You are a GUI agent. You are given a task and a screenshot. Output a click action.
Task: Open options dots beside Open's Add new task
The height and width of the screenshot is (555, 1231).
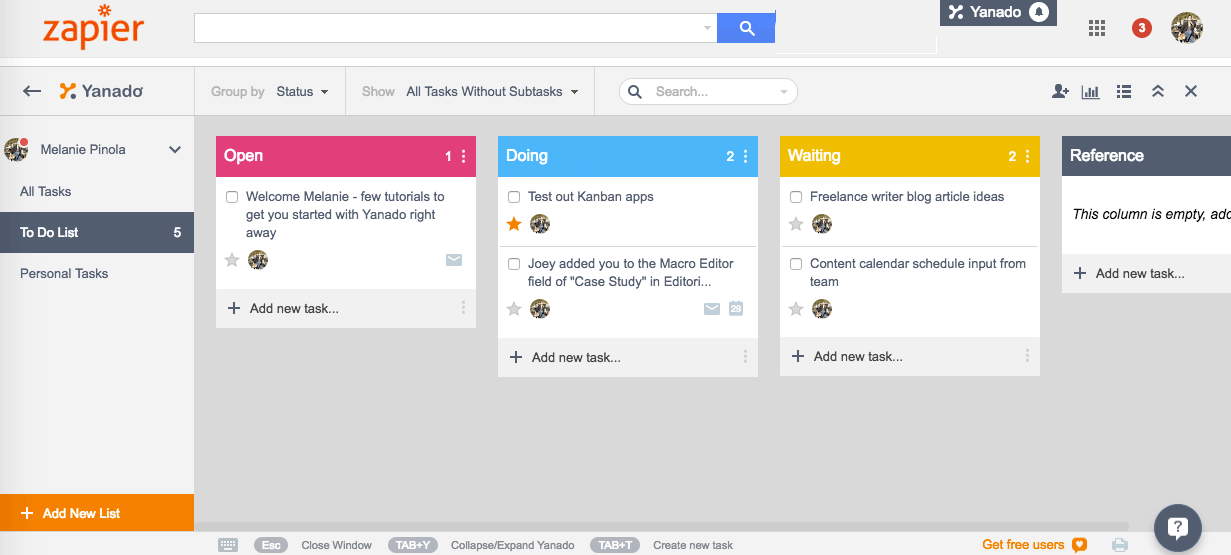pyautogui.click(x=463, y=308)
